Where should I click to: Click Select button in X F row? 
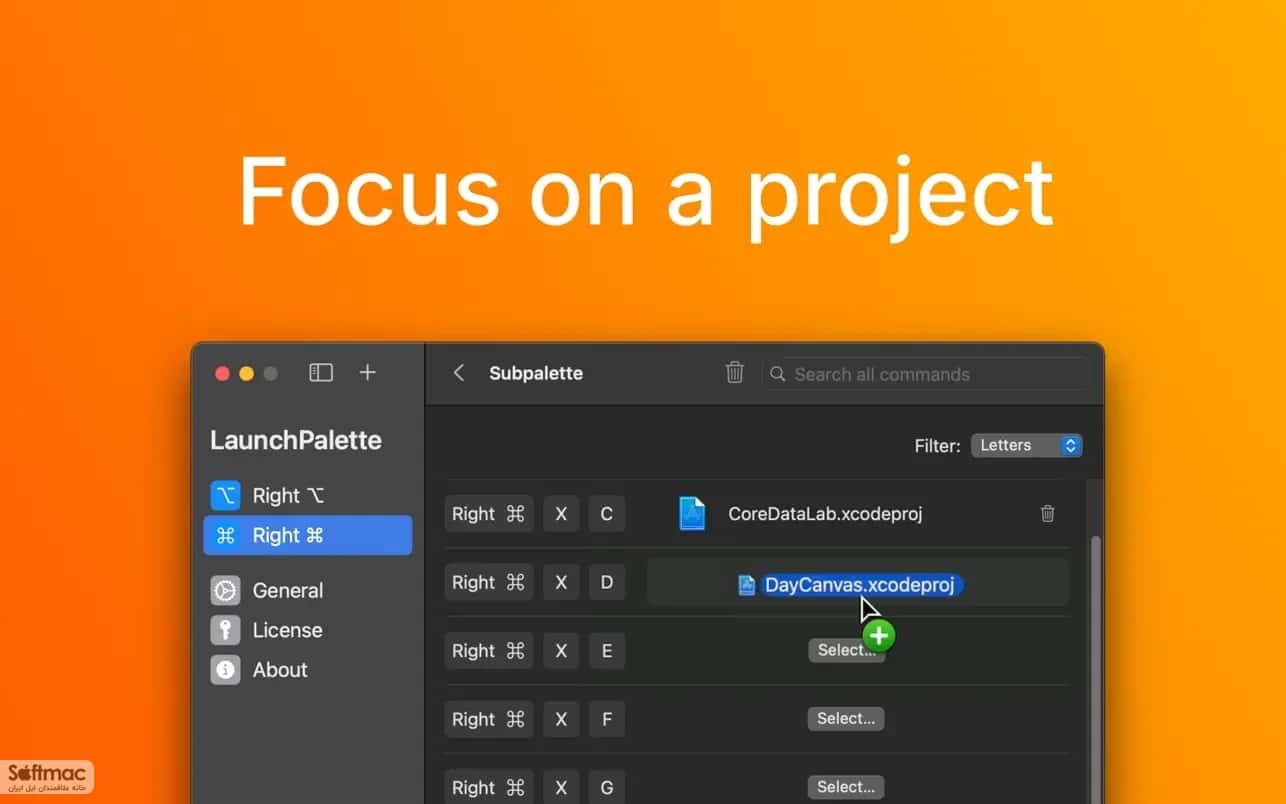(x=846, y=718)
